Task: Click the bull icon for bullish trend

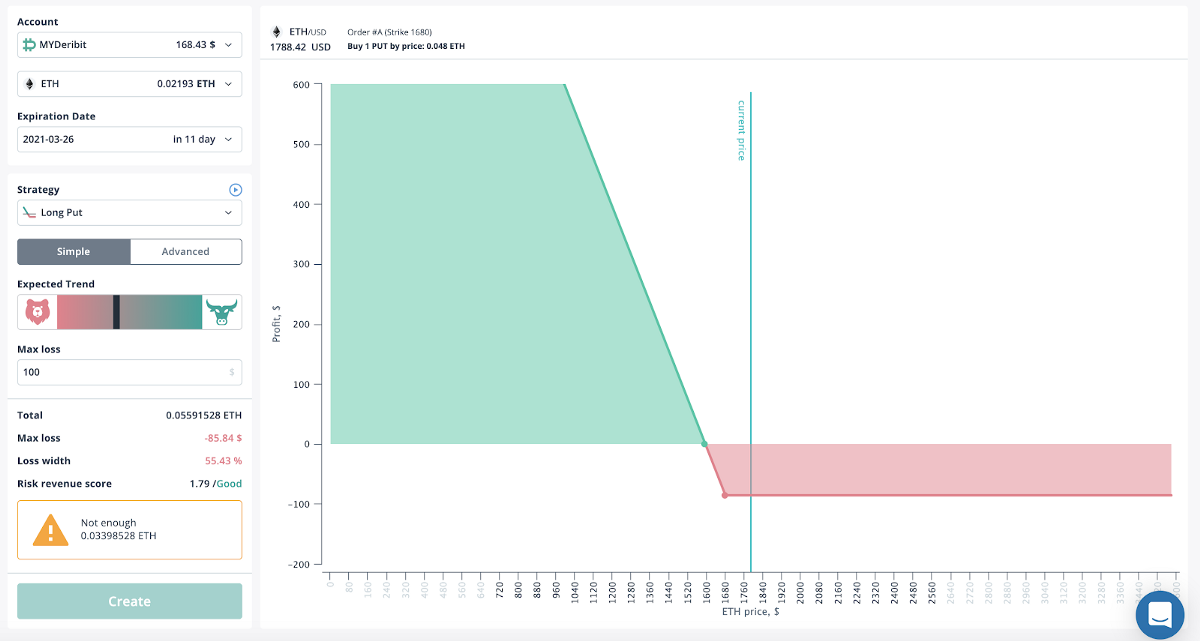Action: pos(222,313)
